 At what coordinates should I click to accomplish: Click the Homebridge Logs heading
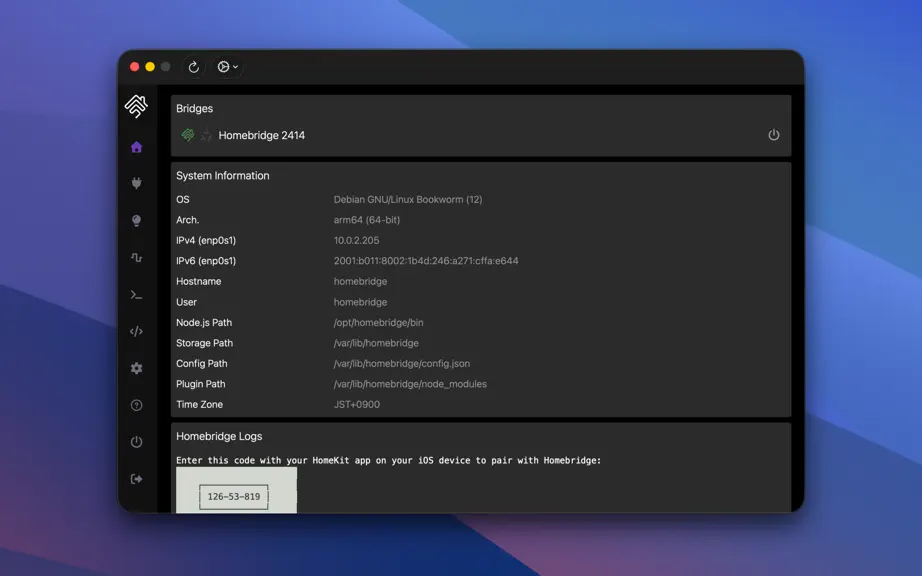tap(219, 436)
